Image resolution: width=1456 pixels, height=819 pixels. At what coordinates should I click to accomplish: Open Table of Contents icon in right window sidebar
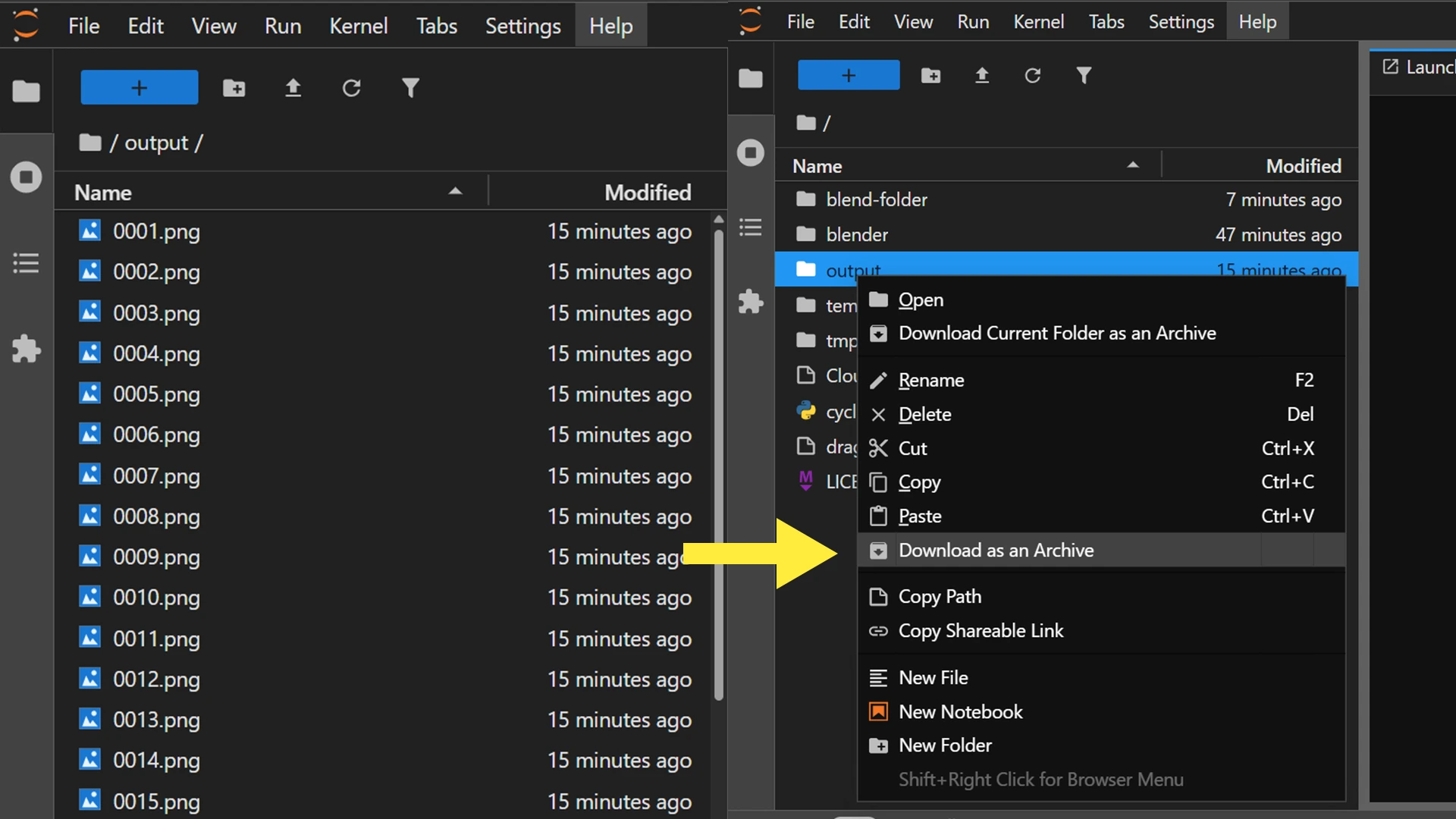tap(750, 227)
